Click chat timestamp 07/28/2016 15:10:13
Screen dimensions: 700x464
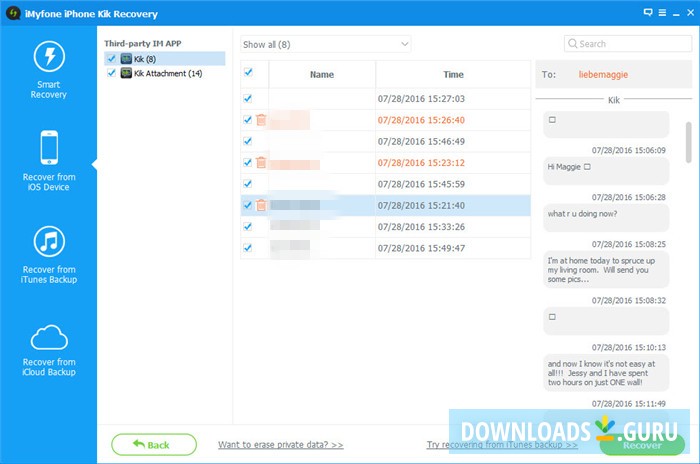[629, 347]
